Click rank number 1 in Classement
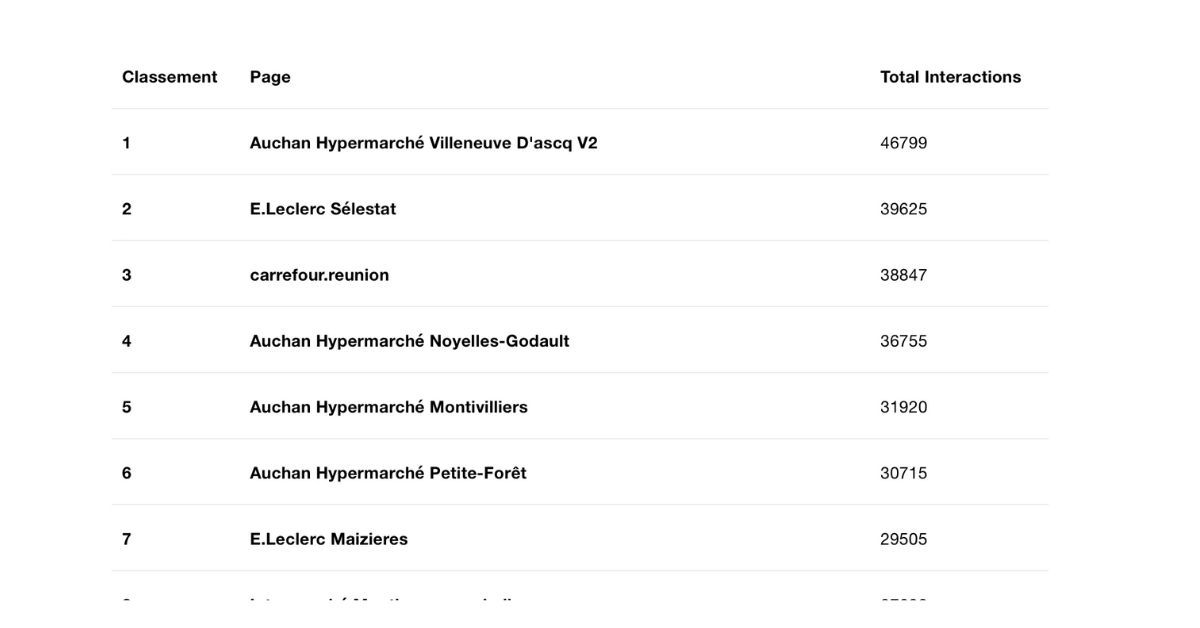The width and height of the screenshot is (1200, 628). click(126, 143)
